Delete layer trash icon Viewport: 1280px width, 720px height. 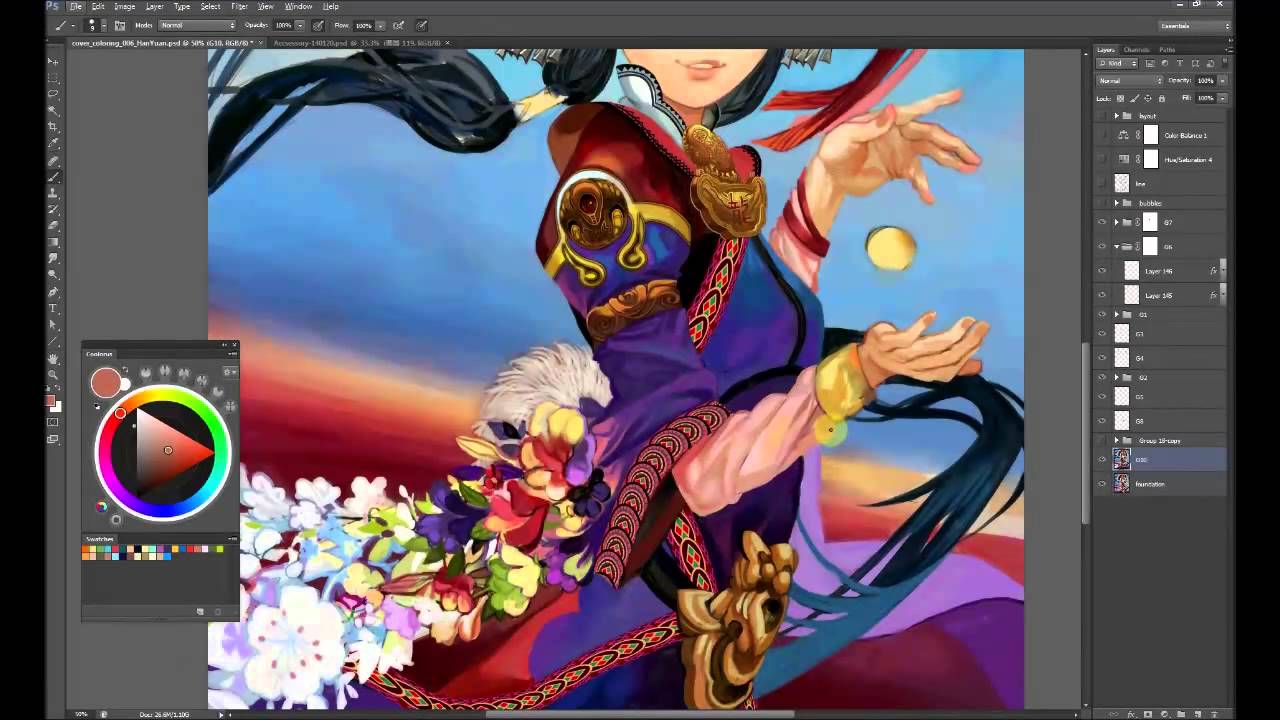tap(1213, 714)
